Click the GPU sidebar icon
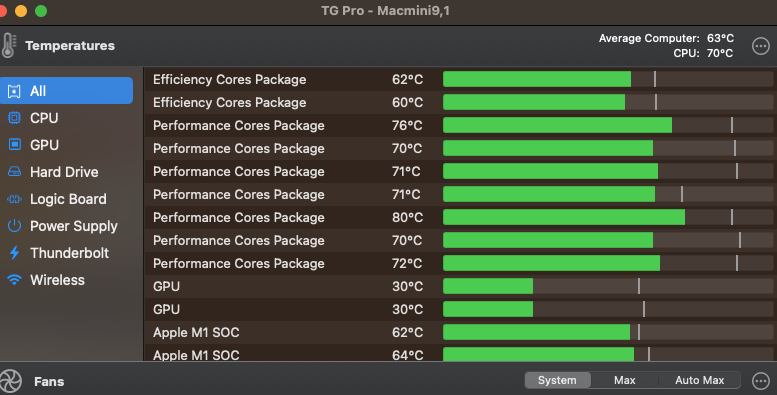 (x=14, y=145)
